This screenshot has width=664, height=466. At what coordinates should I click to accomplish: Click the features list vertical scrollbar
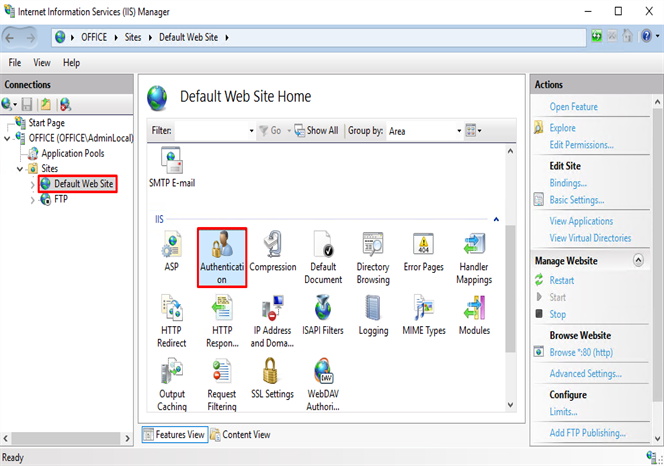tap(510, 288)
